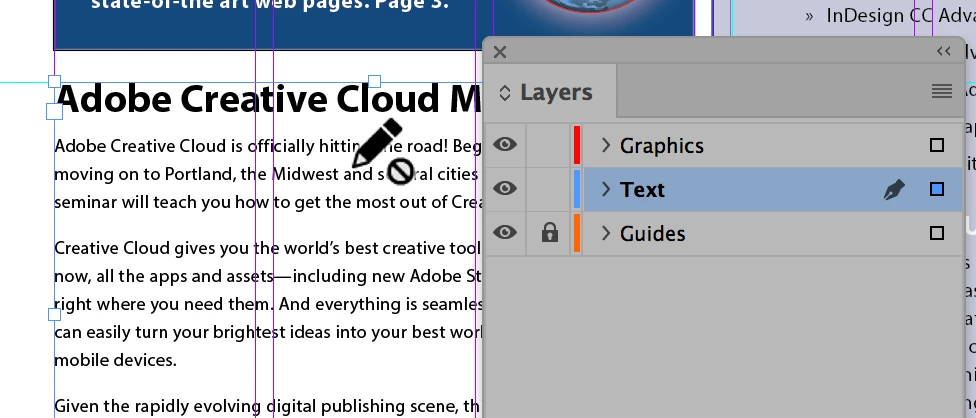Screen dimensions: 976x418
Task: Click the Graphics layer selection square
Action: click(x=936, y=145)
